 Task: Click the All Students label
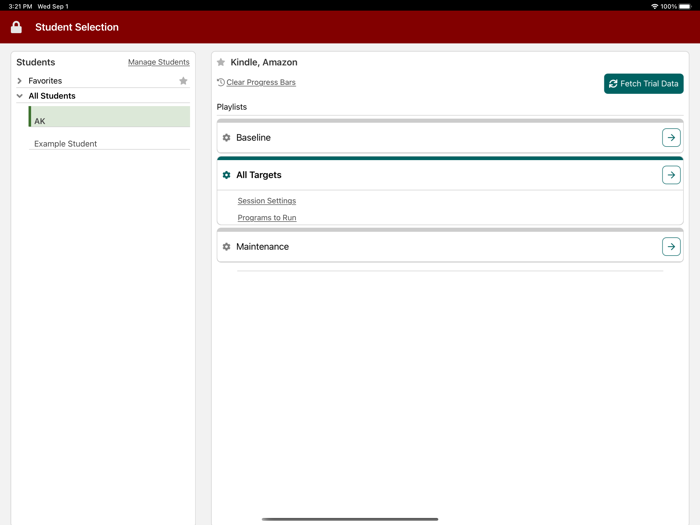[52, 96]
